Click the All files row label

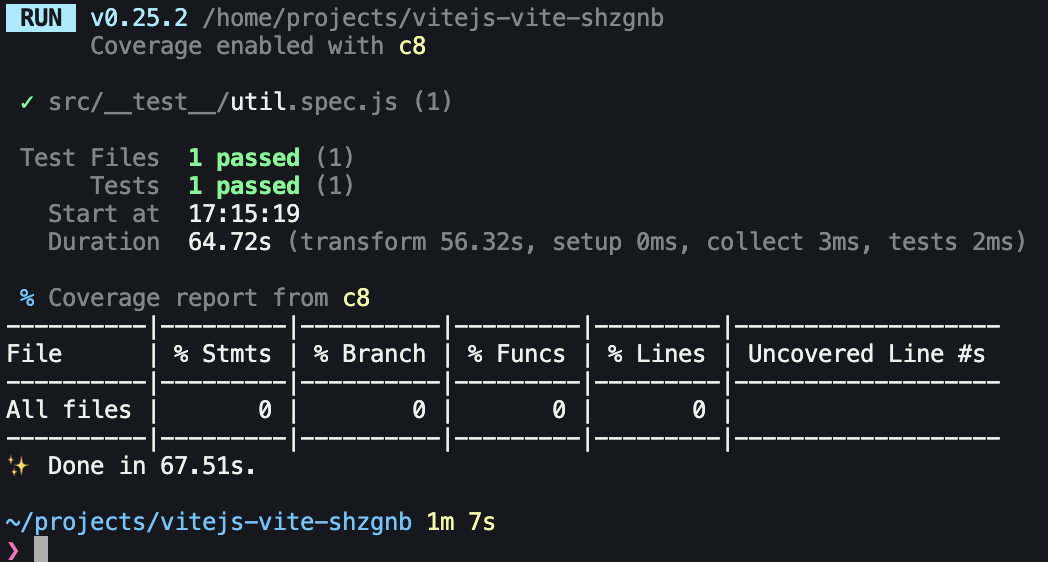coord(69,410)
